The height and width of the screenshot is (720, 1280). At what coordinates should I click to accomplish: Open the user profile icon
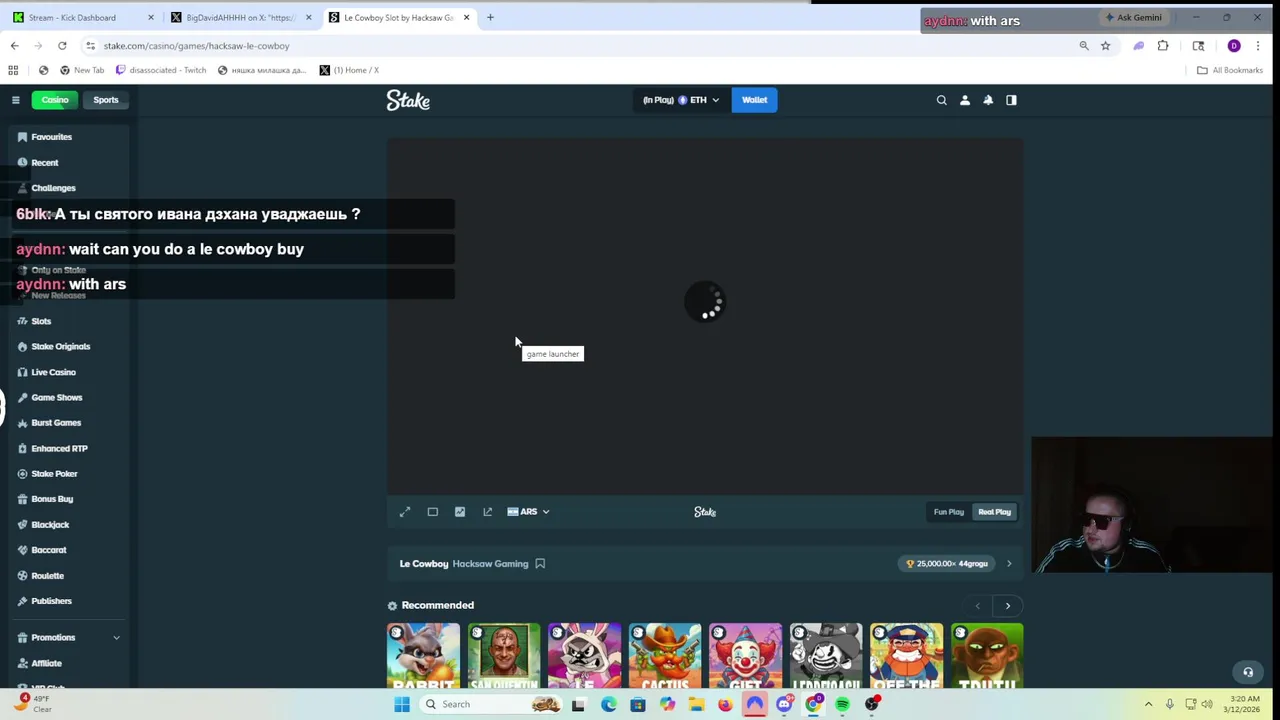click(965, 100)
